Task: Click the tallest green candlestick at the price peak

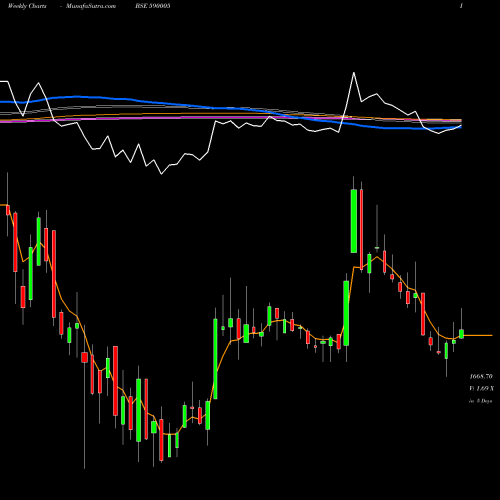Action: [x=354, y=221]
